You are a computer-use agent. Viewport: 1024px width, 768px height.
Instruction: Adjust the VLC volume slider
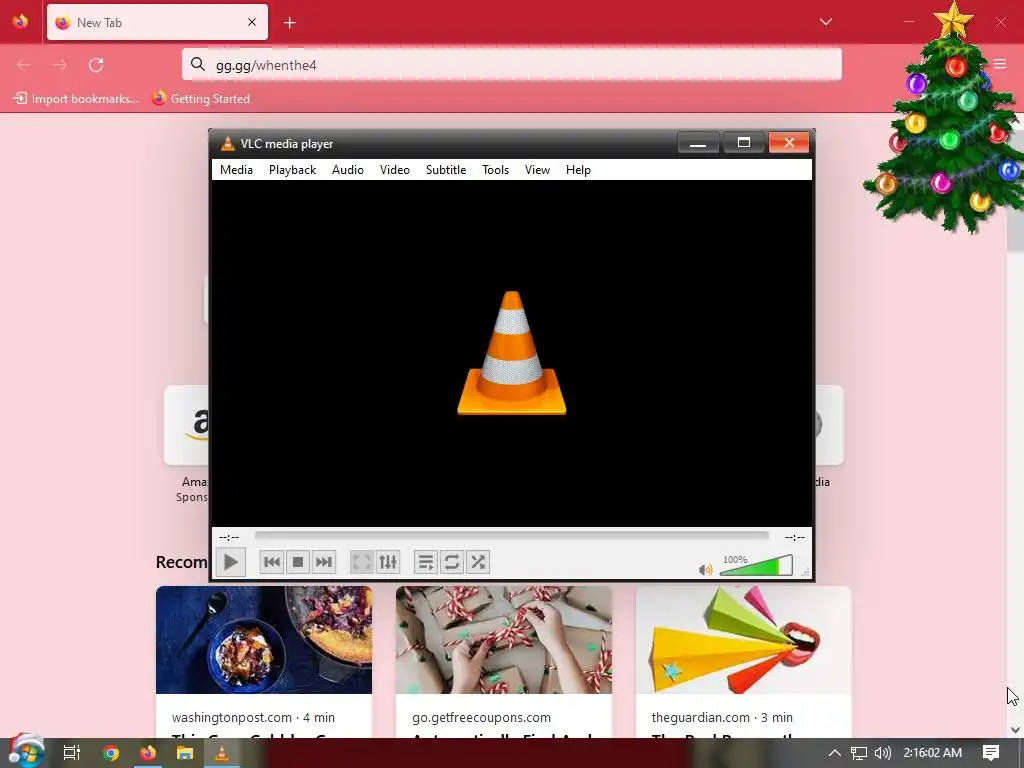point(756,566)
